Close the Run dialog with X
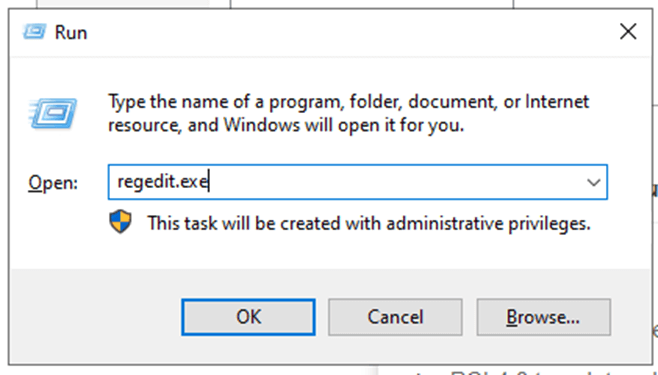 (x=628, y=32)
